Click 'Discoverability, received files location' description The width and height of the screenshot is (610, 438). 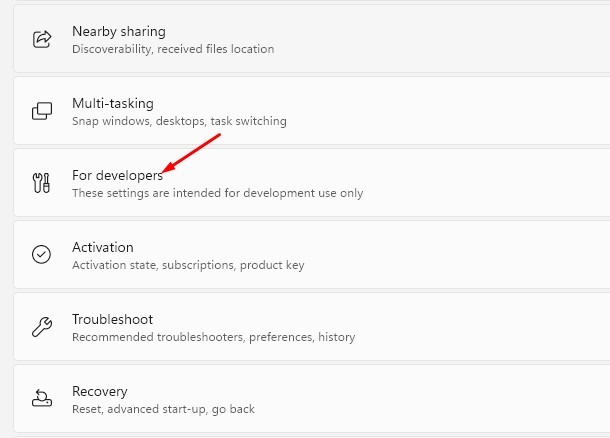tap(173, 49)
